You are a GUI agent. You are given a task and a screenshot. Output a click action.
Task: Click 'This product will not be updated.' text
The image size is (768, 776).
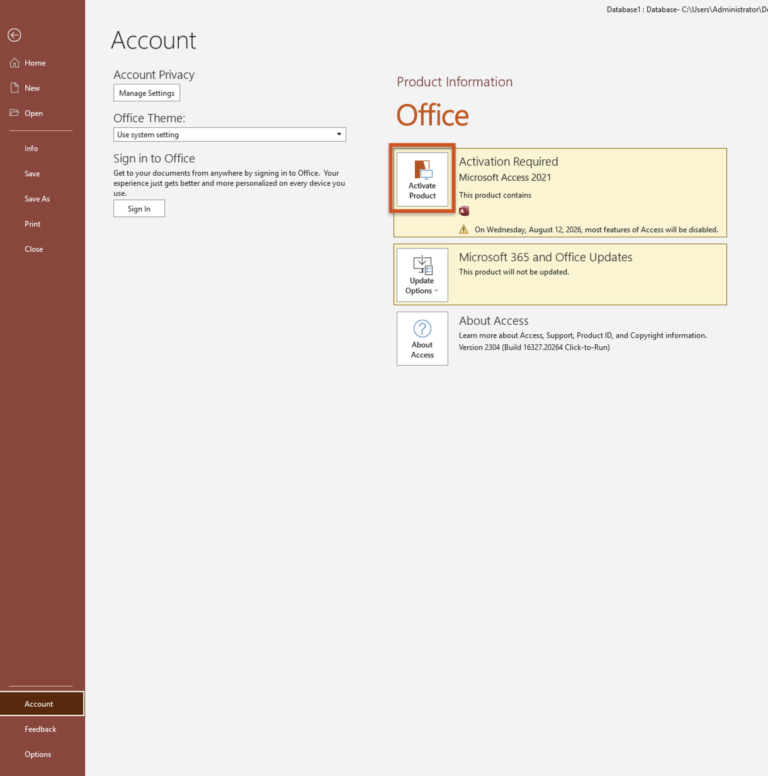[514, 272]
